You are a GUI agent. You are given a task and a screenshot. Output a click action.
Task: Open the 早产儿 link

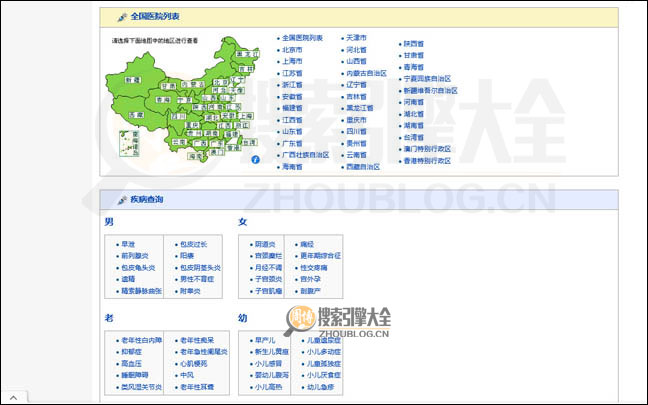265,340
